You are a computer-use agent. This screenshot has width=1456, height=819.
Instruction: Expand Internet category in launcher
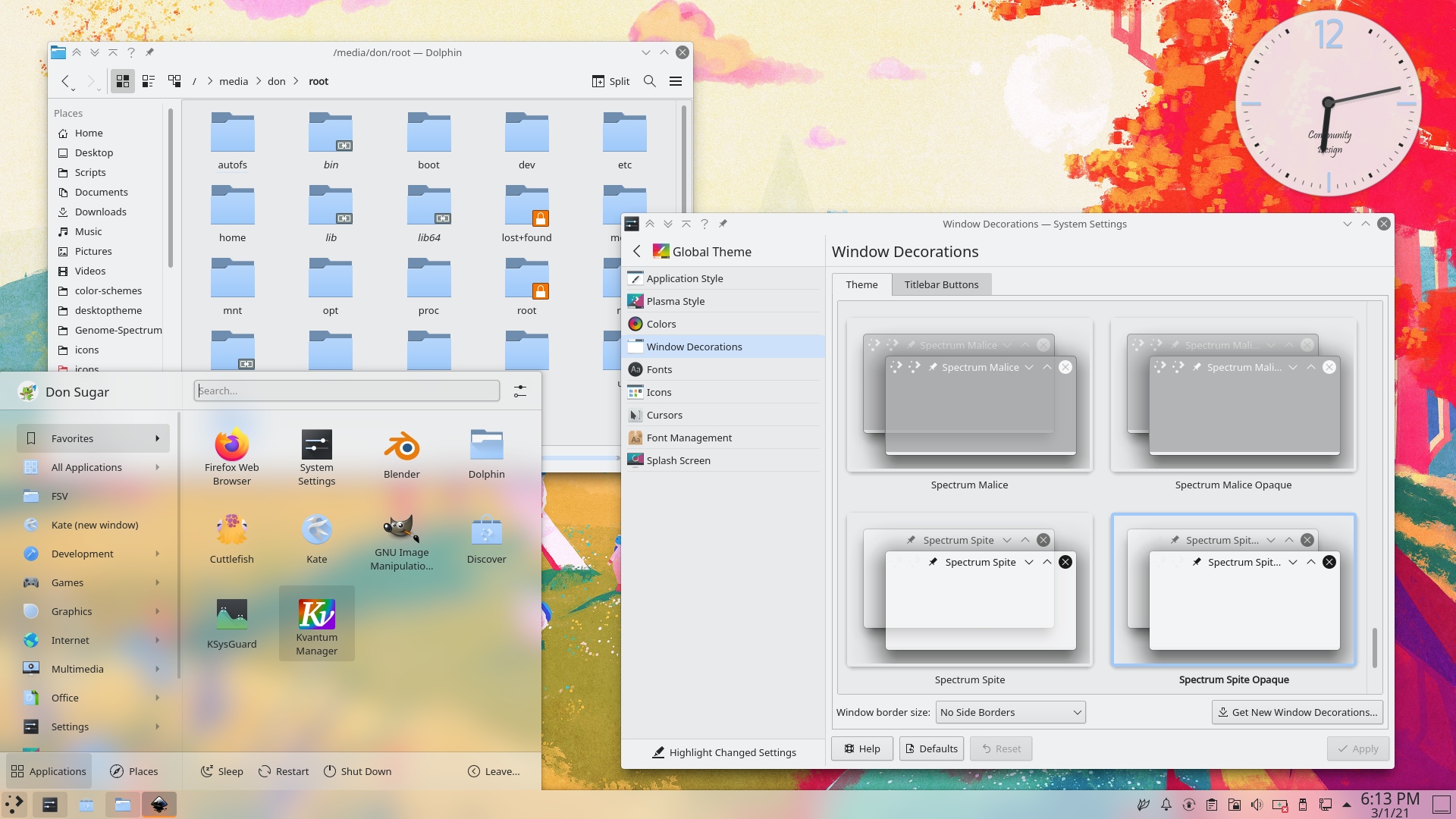pyautogui.click(x=93, y=640)
